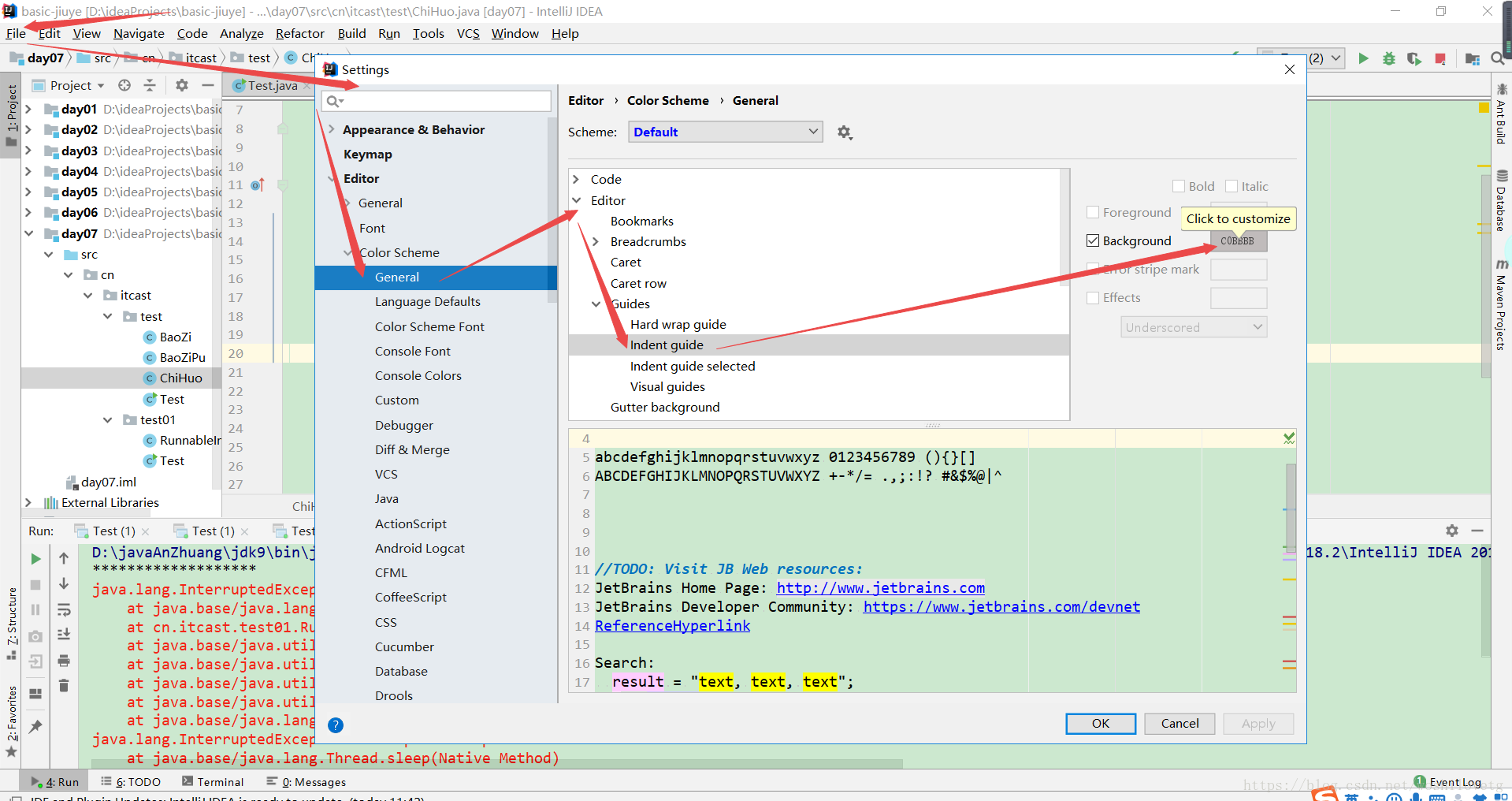Click scroll-from-source target icon in Project panel
The height and width of the screenshot is (801, 1512).
[x=124, y=85]
